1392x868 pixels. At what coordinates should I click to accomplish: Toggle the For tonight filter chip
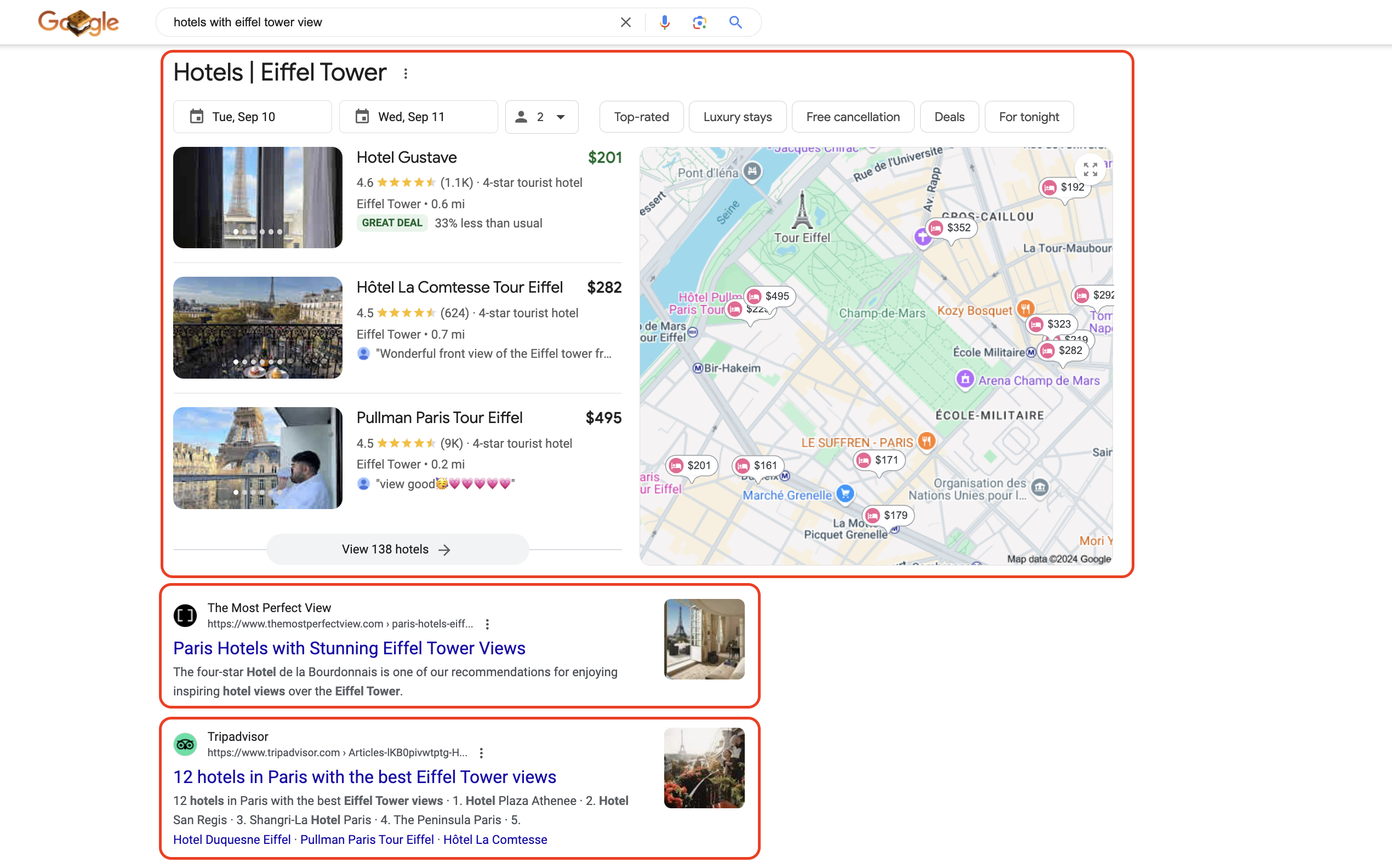pos(1029,117)
